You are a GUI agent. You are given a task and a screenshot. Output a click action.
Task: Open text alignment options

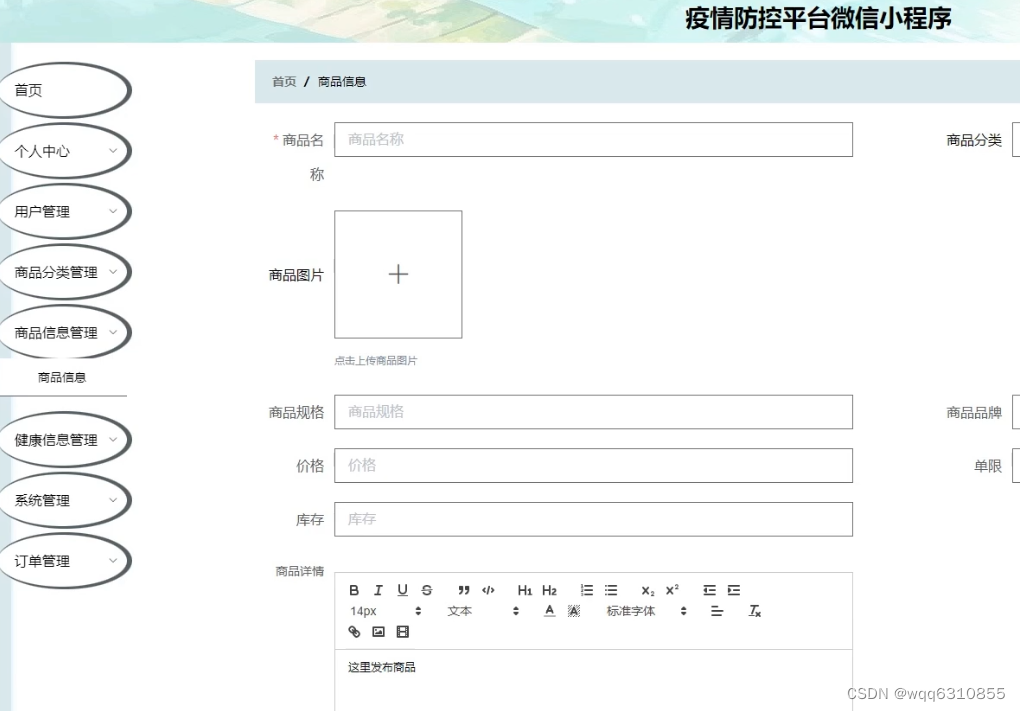pos(717,611)
